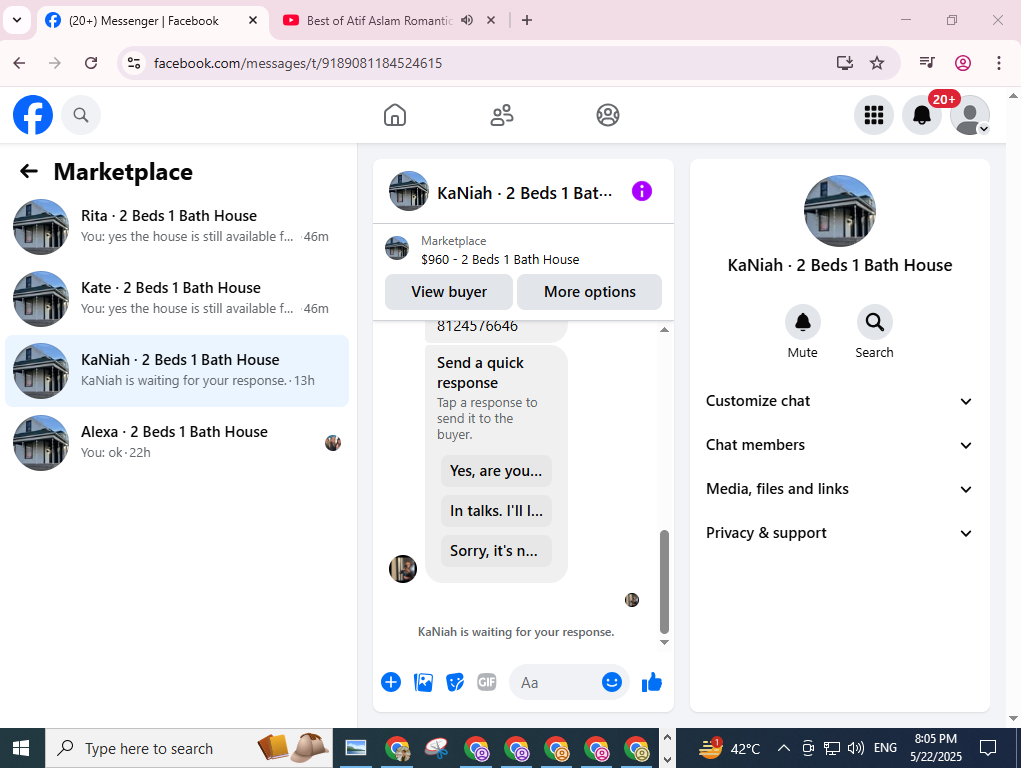
Task: Click the $960 - 2 Beds 1 Bath House listing
Action: coord(499,259)
